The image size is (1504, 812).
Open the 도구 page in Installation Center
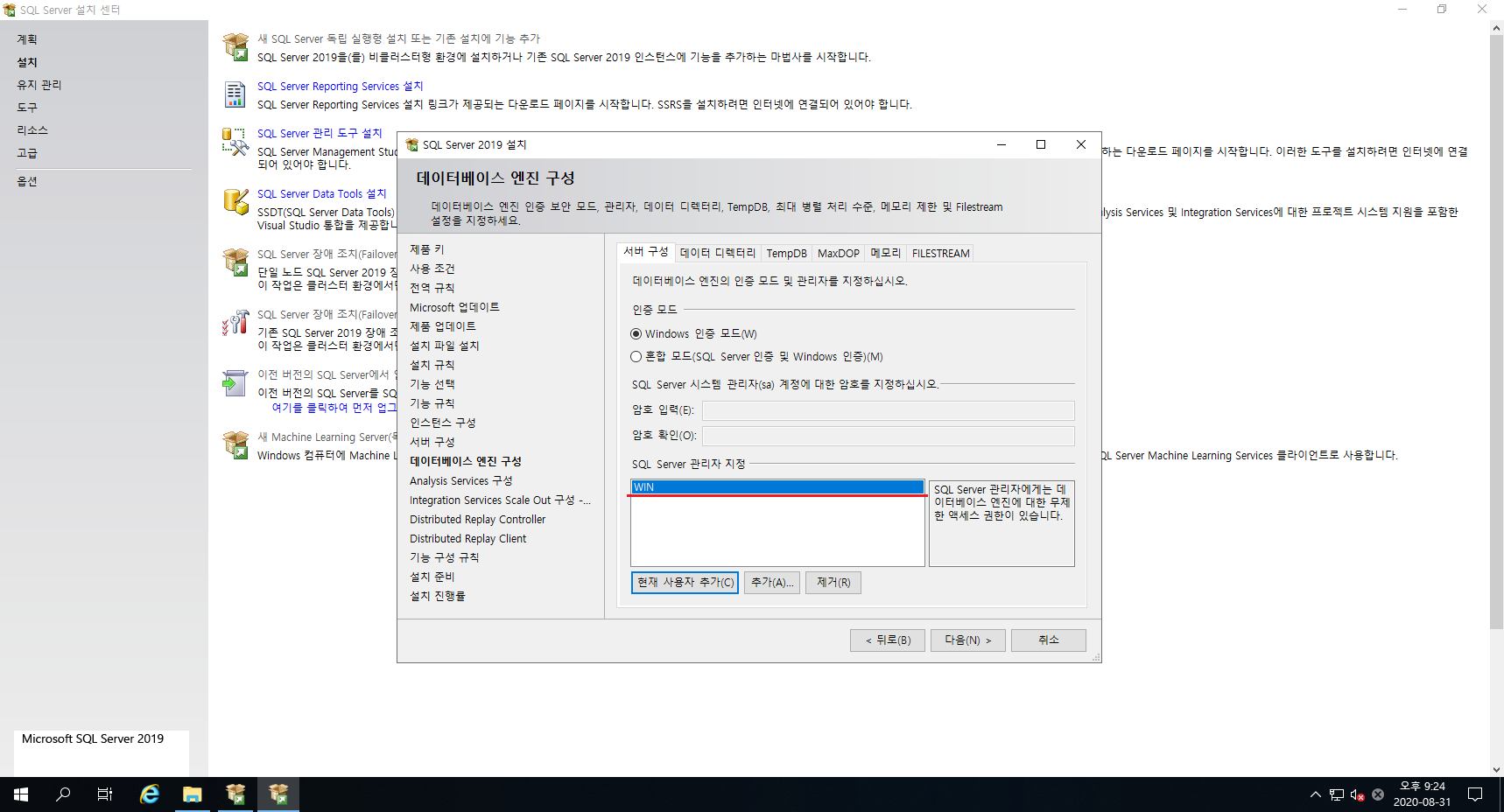tap(27, 108)
